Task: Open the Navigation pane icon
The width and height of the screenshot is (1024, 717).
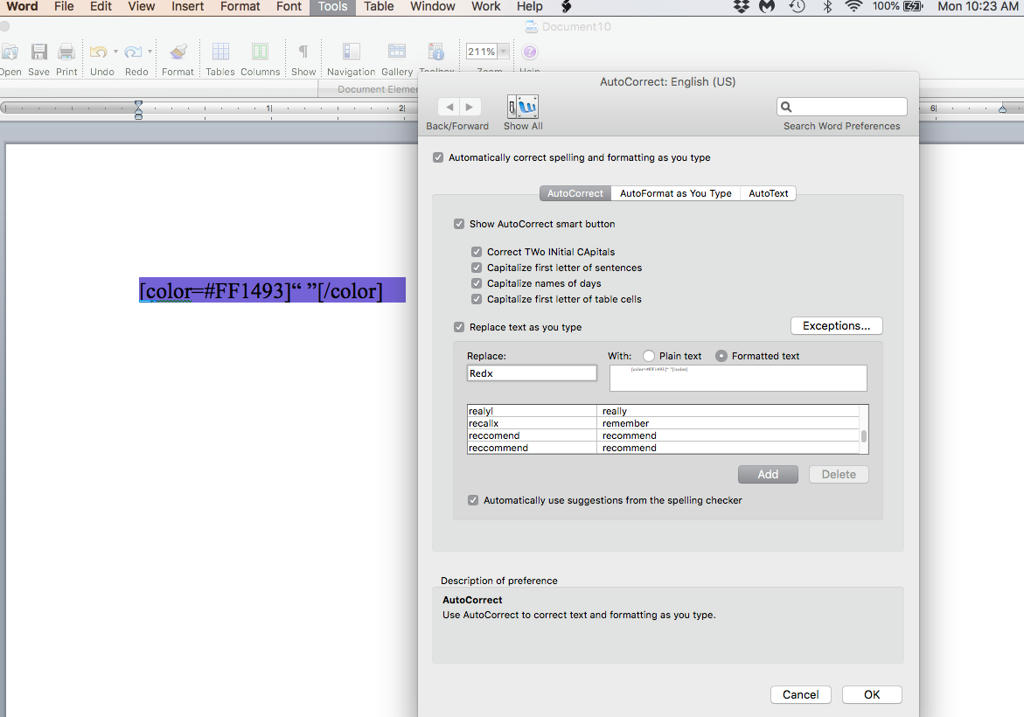Action: tap(351, 52)
